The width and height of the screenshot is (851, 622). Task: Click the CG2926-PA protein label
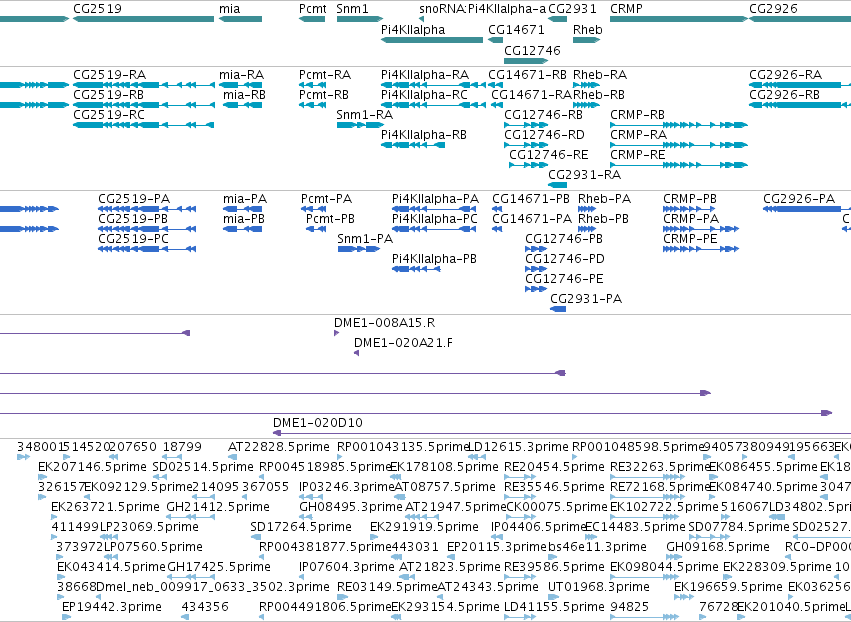[799, 199]
